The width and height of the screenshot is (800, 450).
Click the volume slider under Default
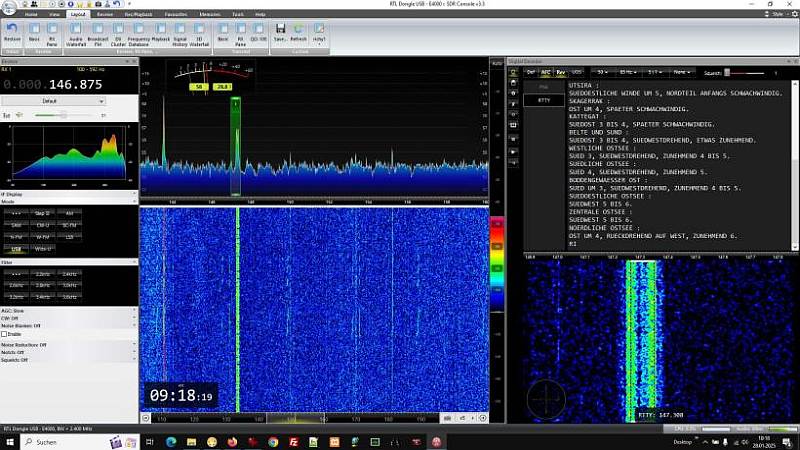(64, 115)
